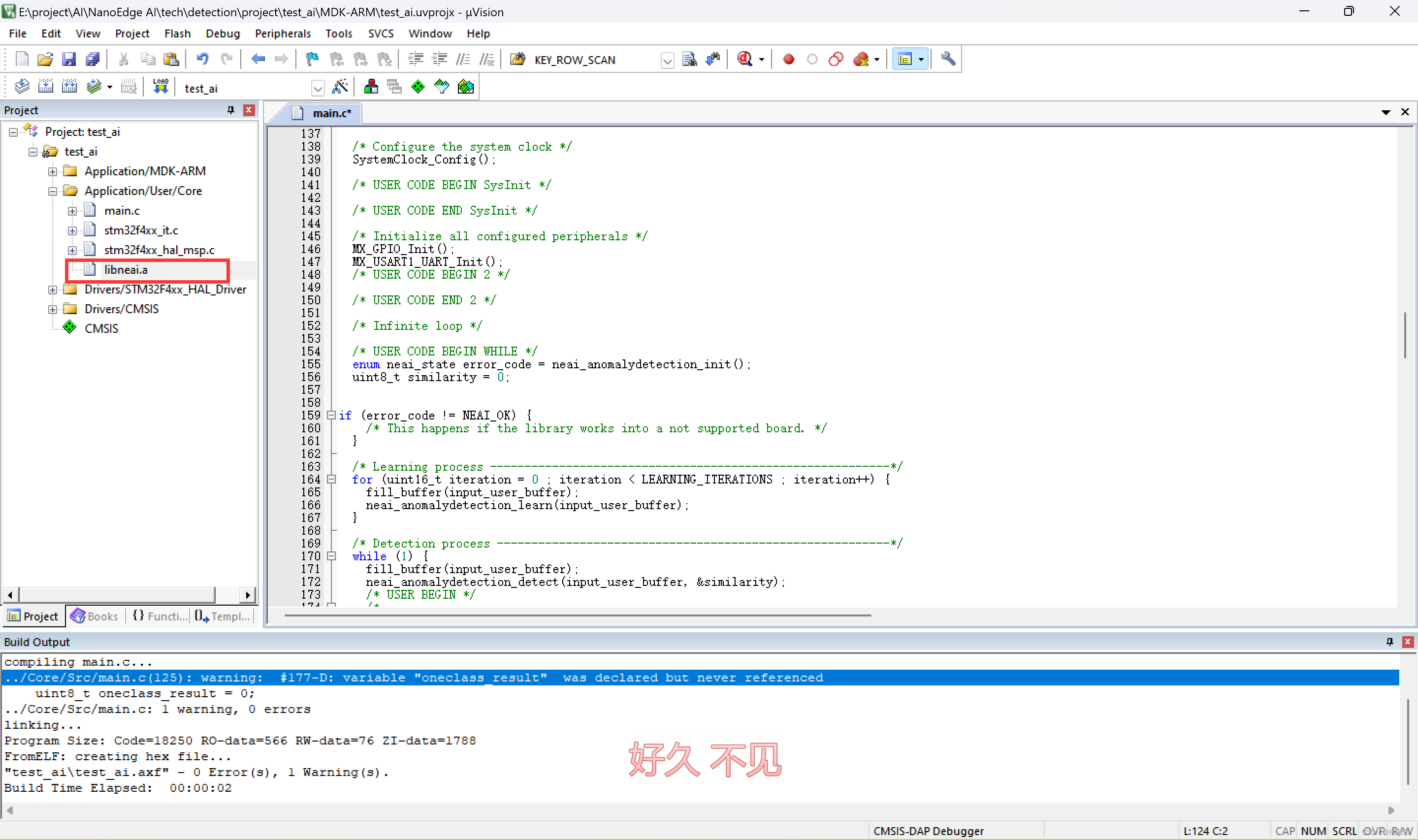Screen dimensions: 1418x840
Task: Select libneai.a in the project tree
Action: (126, 270)
